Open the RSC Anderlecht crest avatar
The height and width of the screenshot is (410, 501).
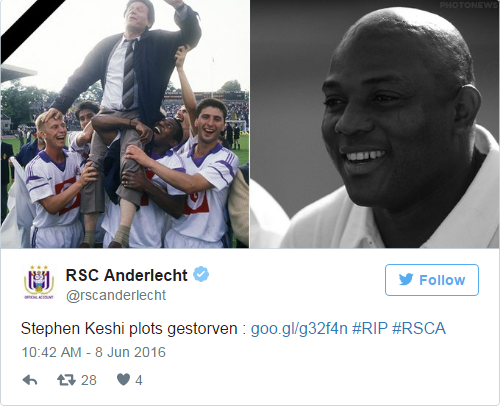pyautogui.click(x=39, y=282)
